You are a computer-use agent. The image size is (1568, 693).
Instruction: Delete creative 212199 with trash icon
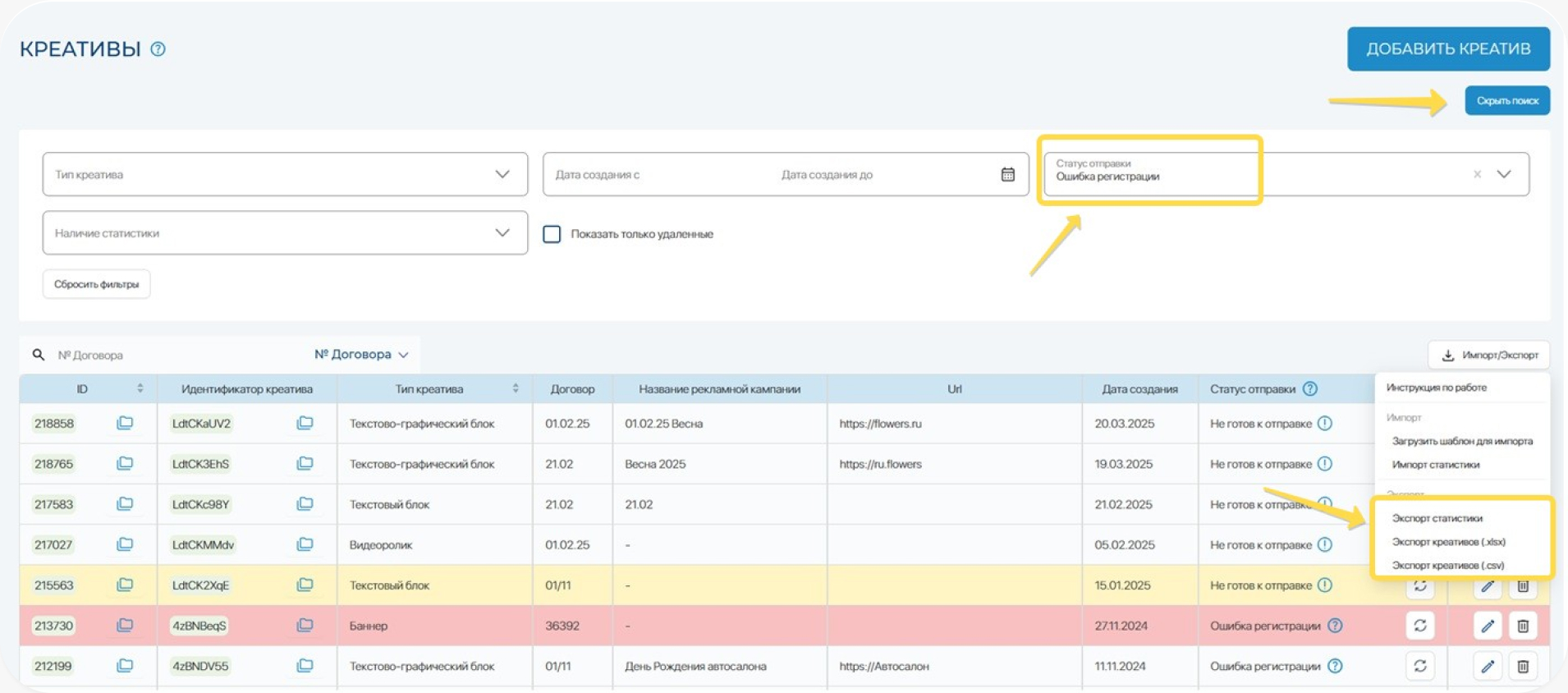pyautogui.click(x=1523, y=667)
